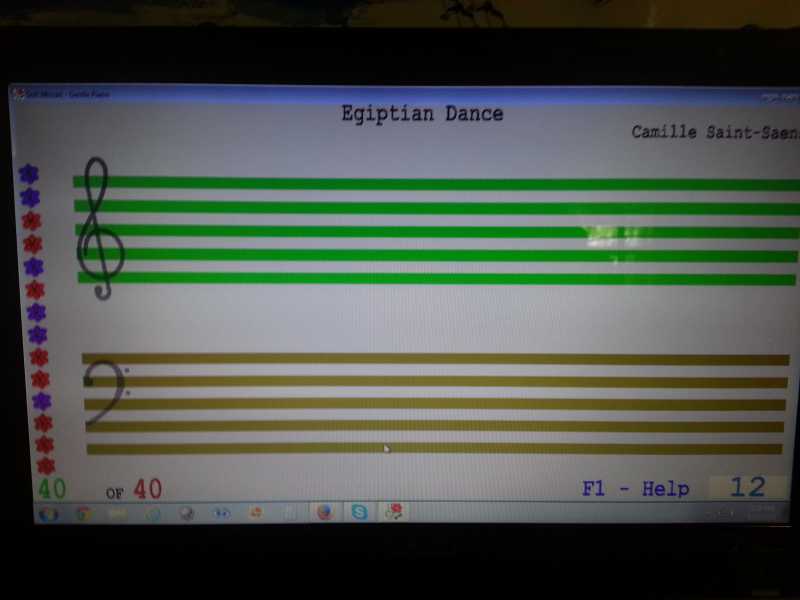
Task: Click the green score number '40'
Action: click(x=52, y=489)
